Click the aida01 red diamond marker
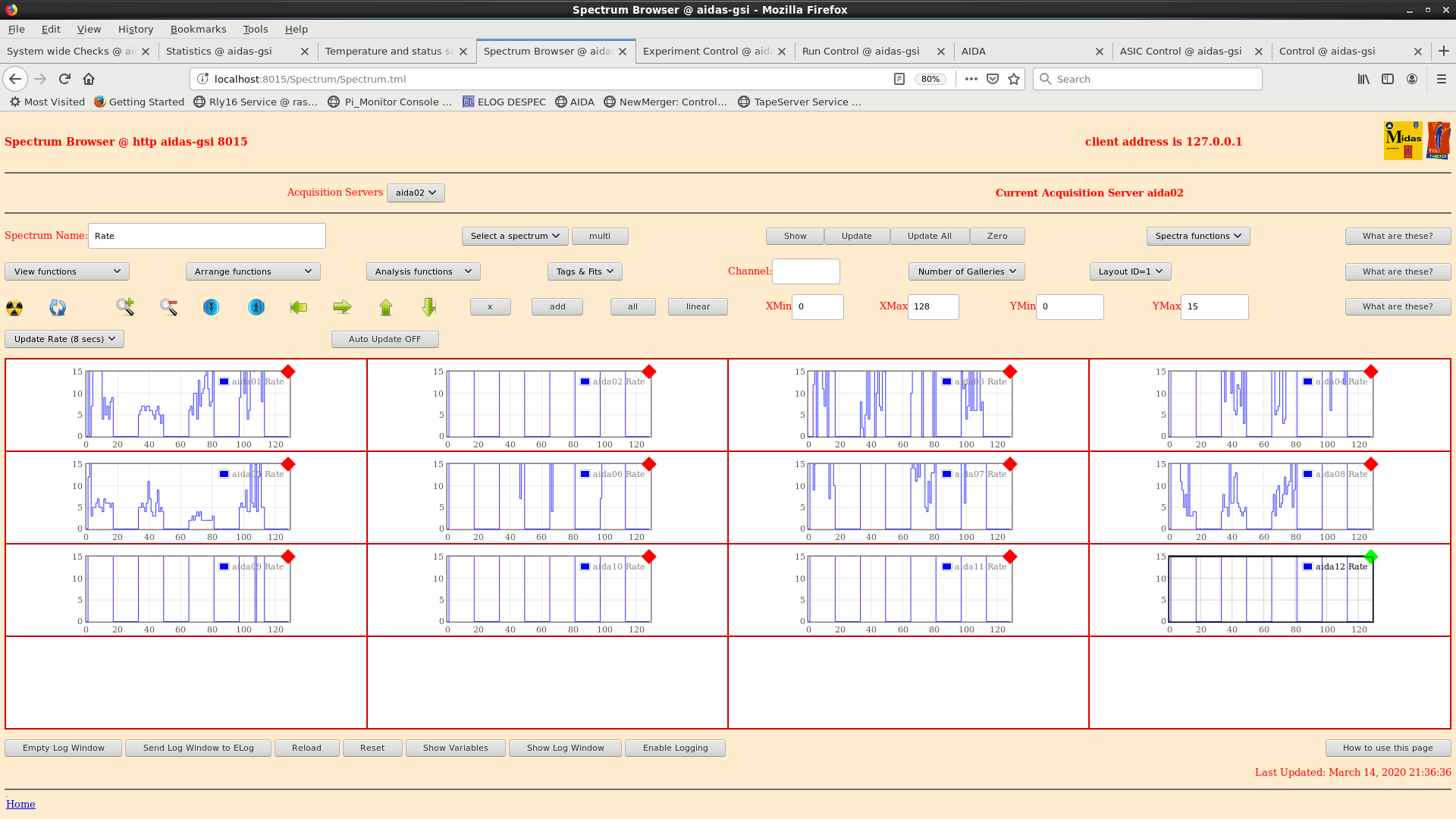The height and width of the screenshot is (819, 1456). click(288, 372)
